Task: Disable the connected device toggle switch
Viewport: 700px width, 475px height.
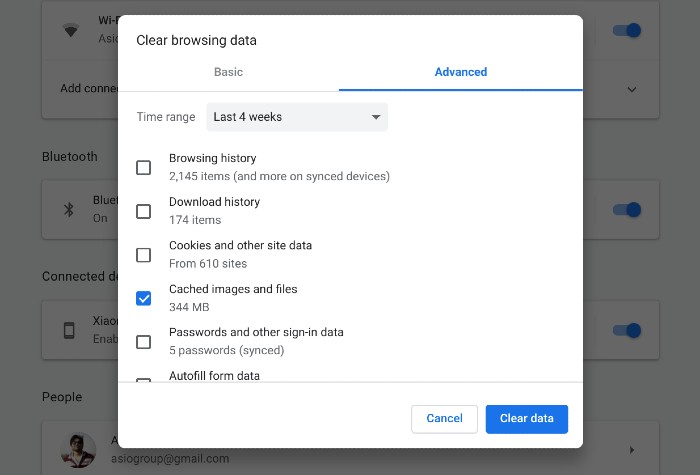Action: pyautogui.click(x=627, y=330)
